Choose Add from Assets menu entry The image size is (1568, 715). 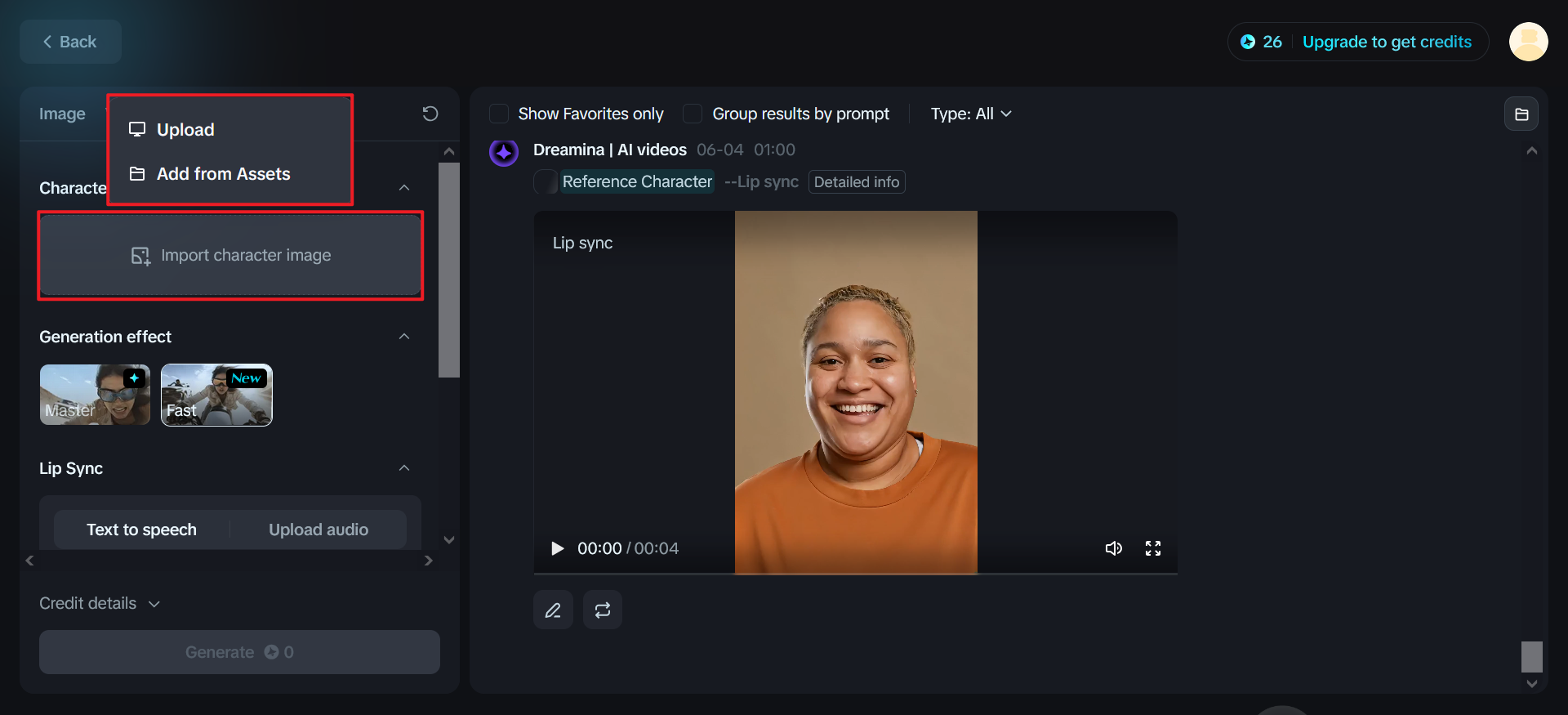tap(230, 174)
